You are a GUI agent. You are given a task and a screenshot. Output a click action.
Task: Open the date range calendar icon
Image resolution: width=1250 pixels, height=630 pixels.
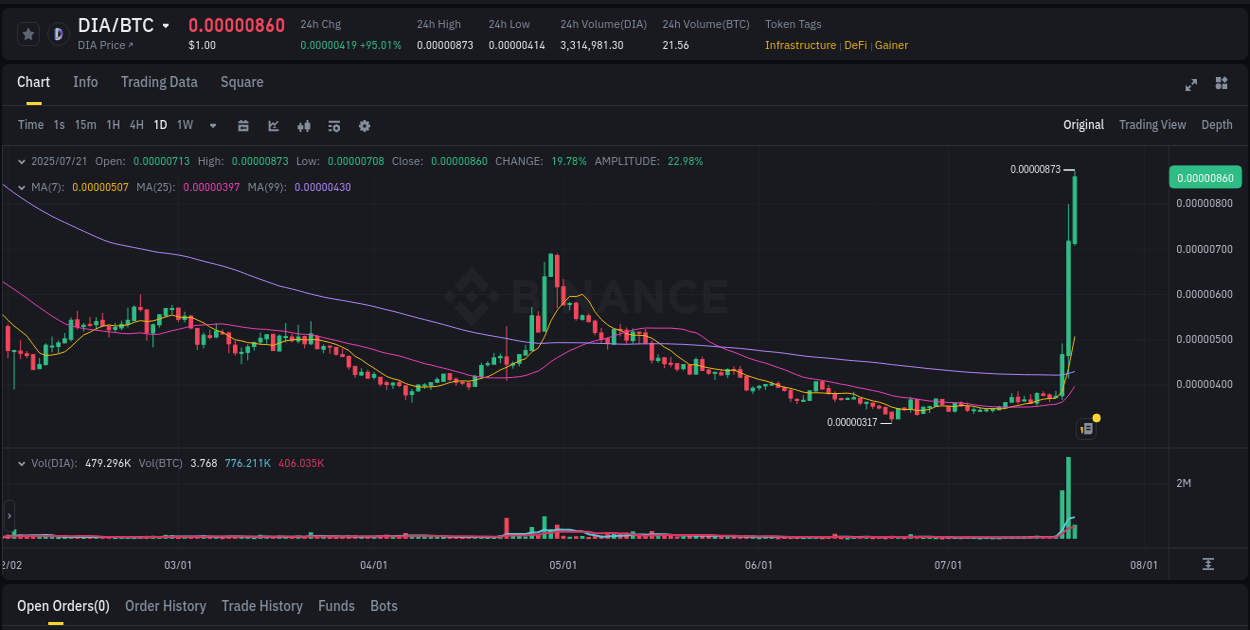pyautogui.click(x=243, y=126)
